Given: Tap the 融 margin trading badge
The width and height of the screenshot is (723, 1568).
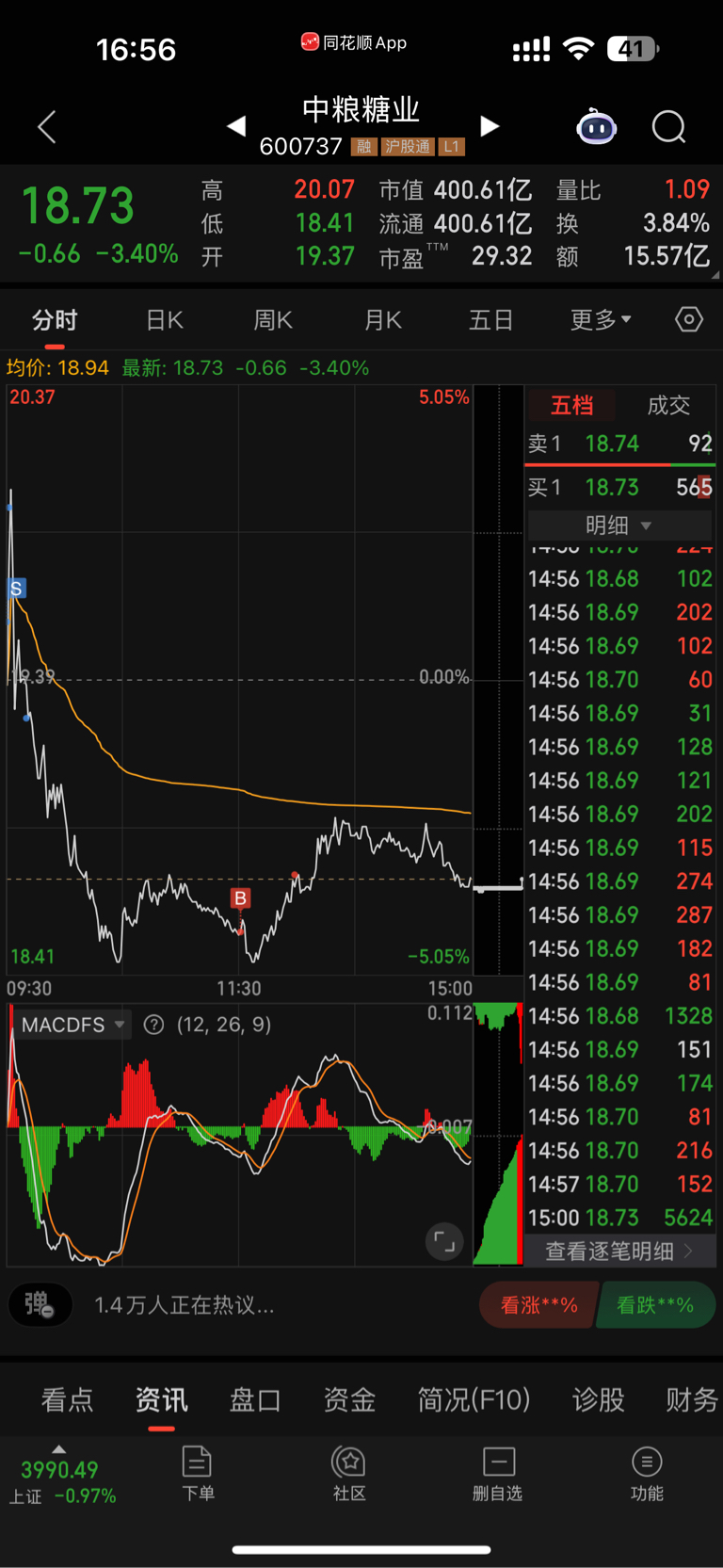Looking at the screenshot, I should 363,147.
